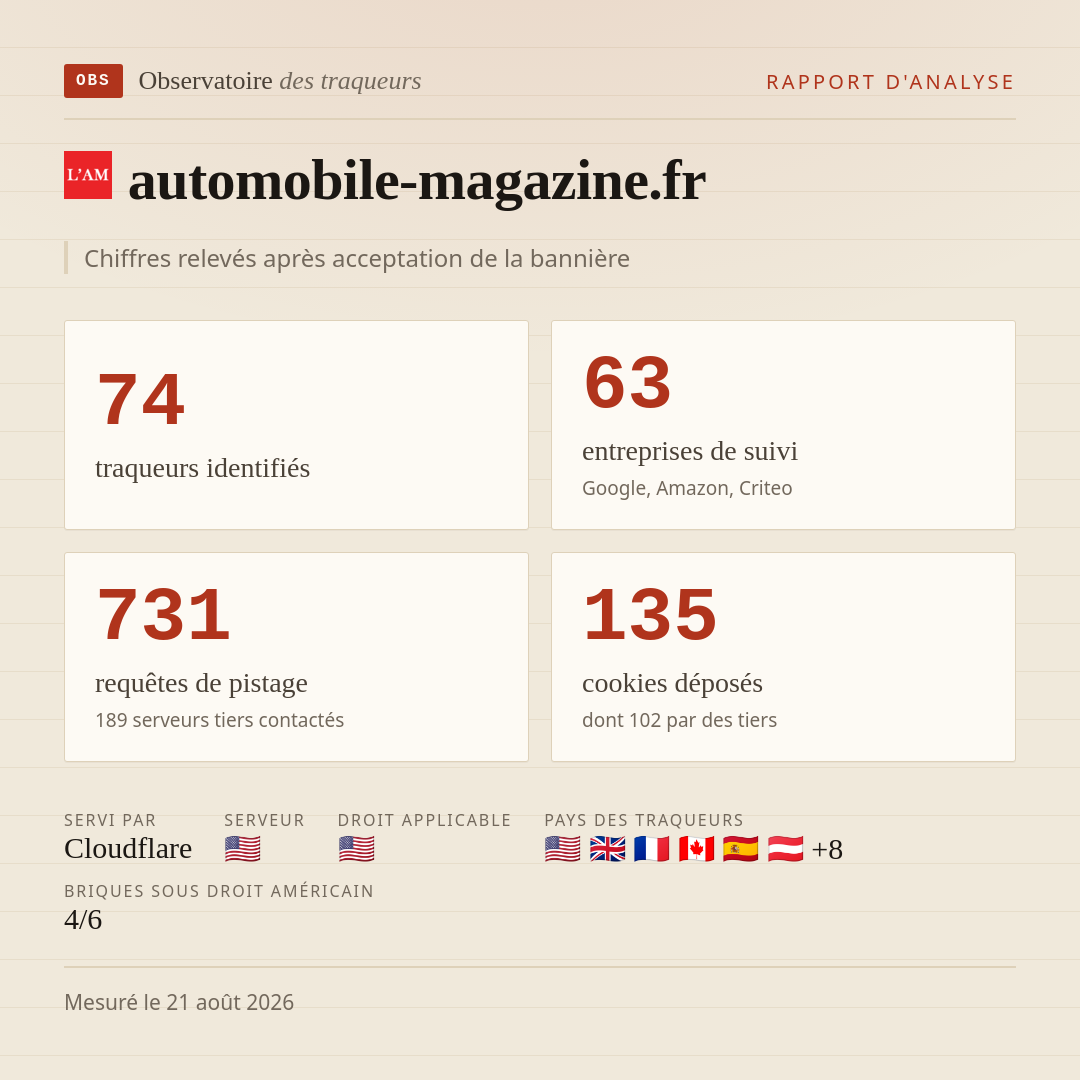Click the Canadian flag
The height and width of the screenshot is (1080, 1080).
[x=696, y=849]
